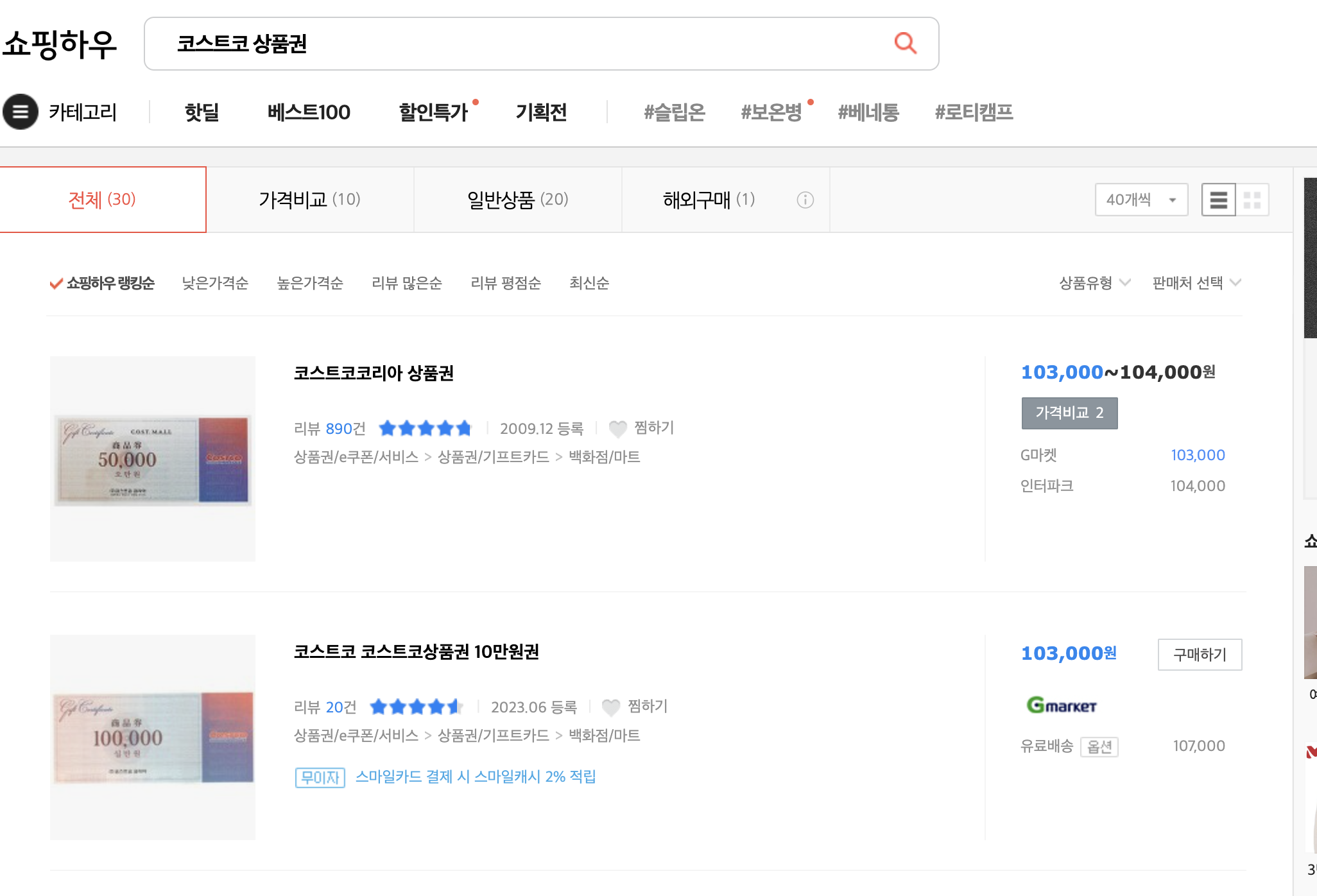Sort results by 낮은가격순
The width and height of the screenshot is (1317, 896).
[215, 283]
